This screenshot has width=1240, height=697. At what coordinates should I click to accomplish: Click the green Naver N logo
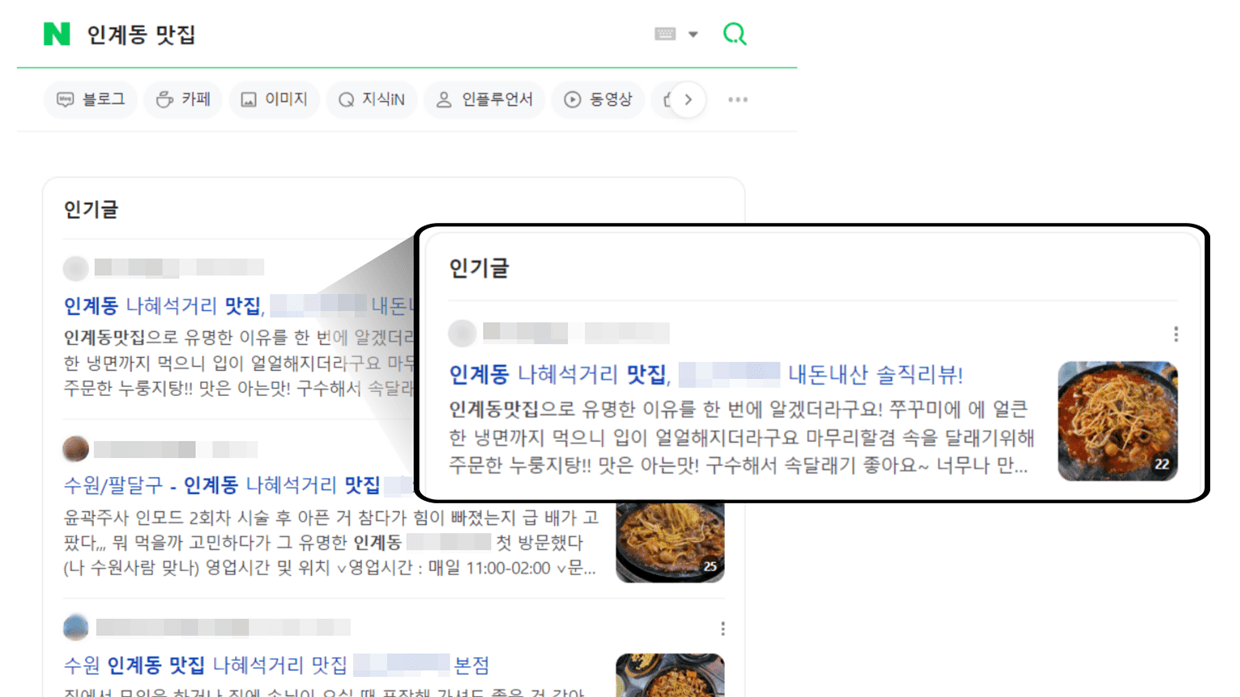coord(57,34)
